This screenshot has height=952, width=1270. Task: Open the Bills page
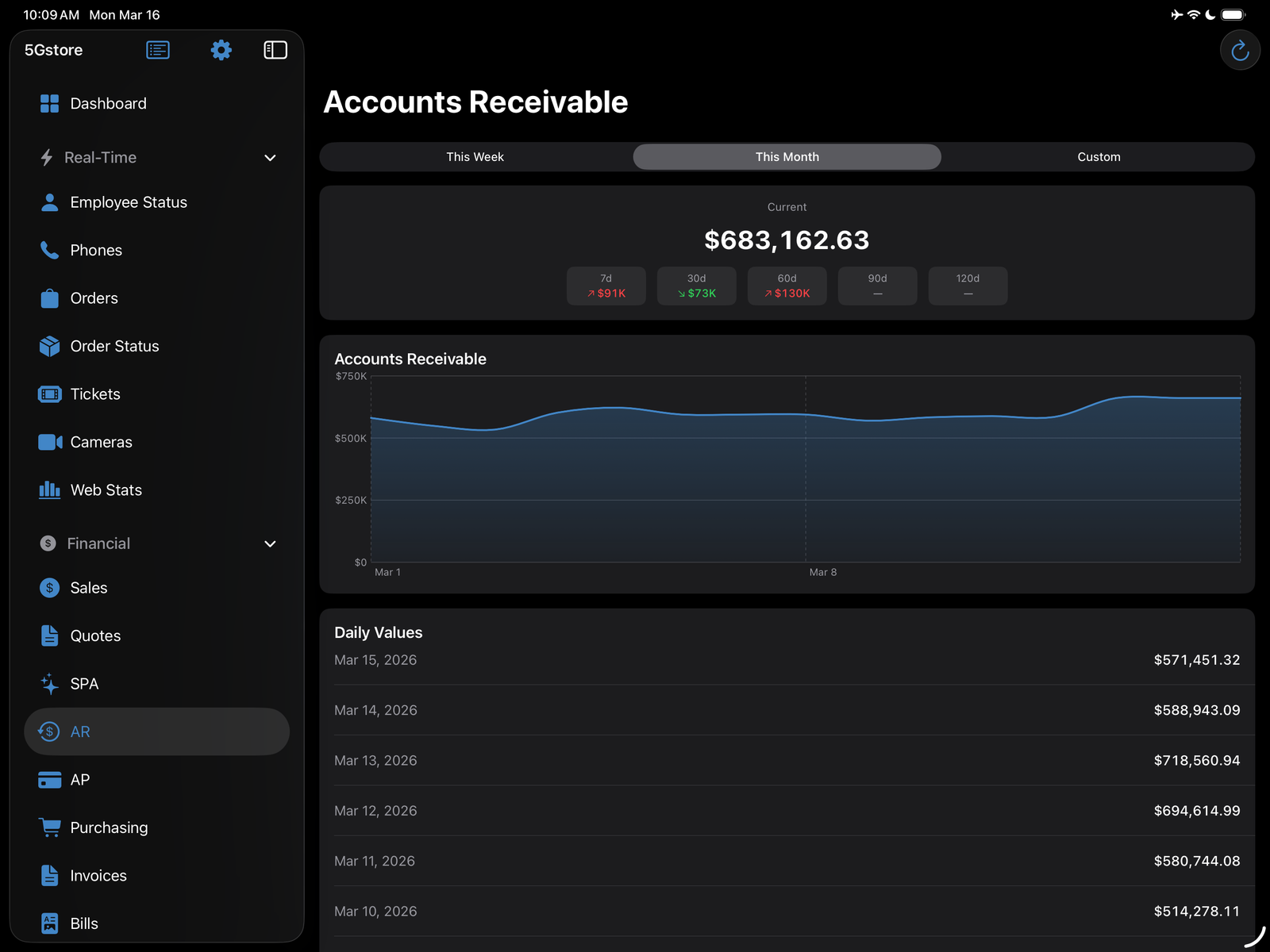pos(83,923)
